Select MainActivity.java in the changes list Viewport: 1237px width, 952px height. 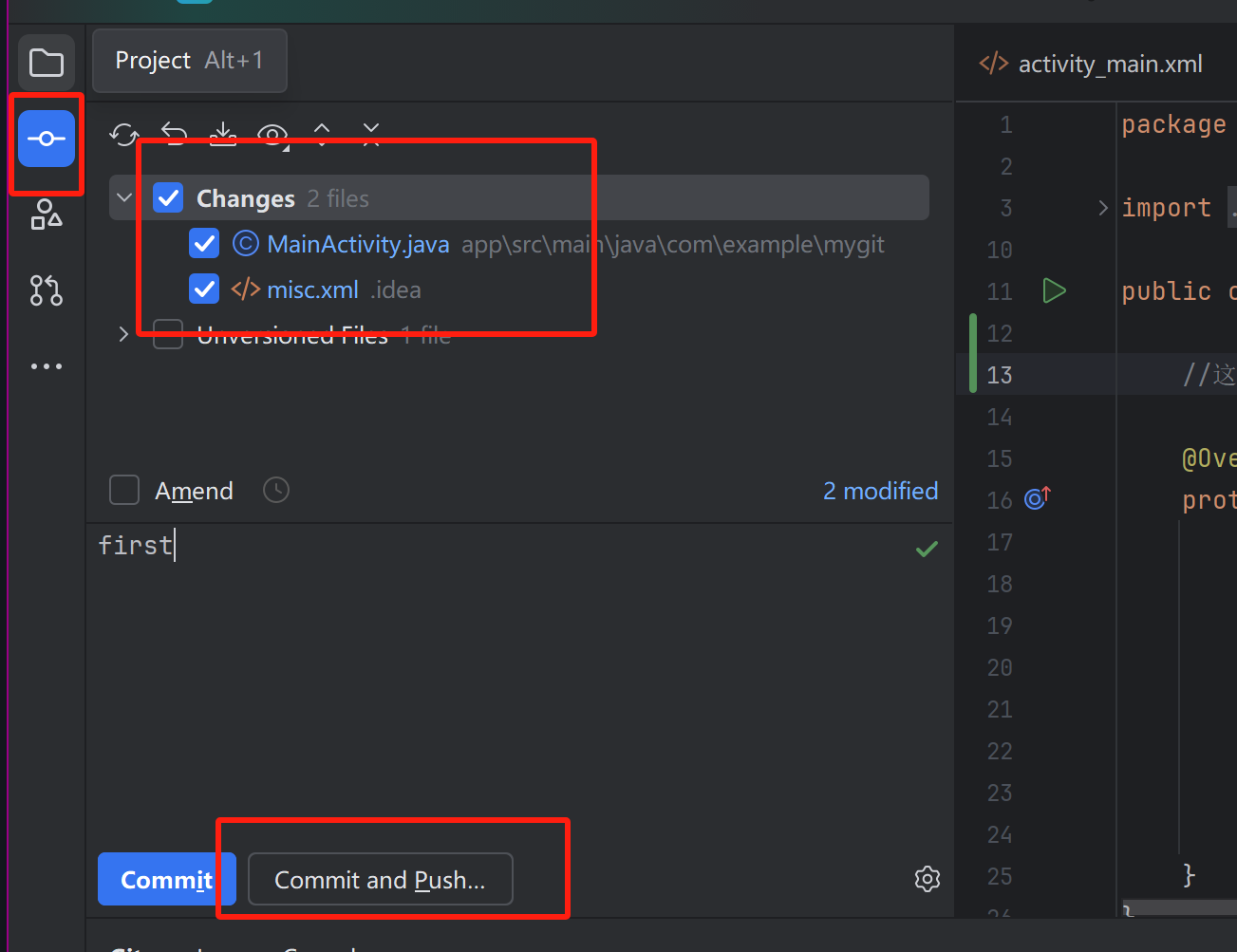(358, 244)
